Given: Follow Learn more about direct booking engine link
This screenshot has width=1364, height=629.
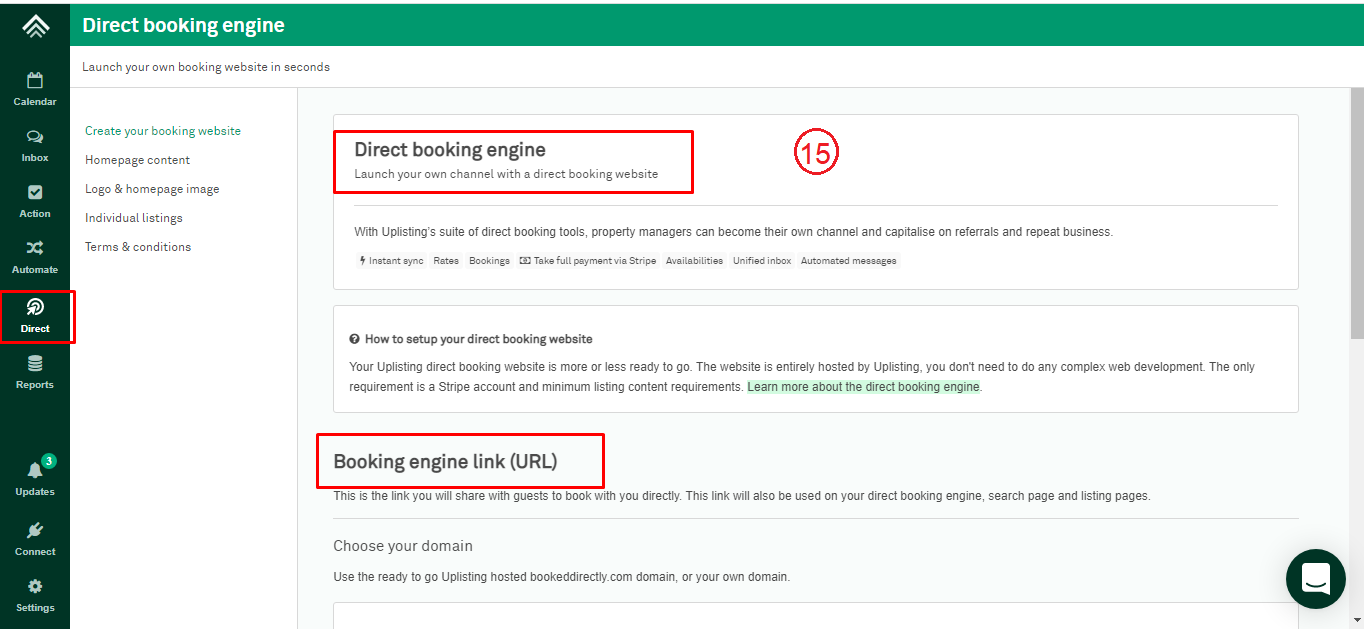Looking at the screenshot, I should [863, 387].
